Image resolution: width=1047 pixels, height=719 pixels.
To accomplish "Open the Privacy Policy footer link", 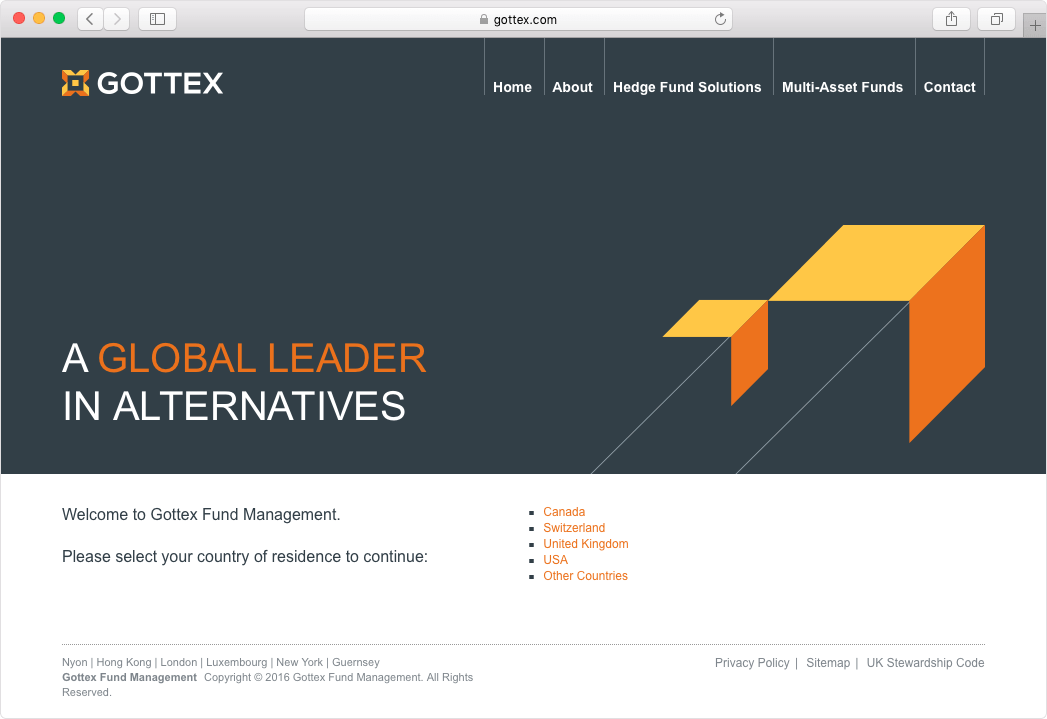I will point(752,663).
